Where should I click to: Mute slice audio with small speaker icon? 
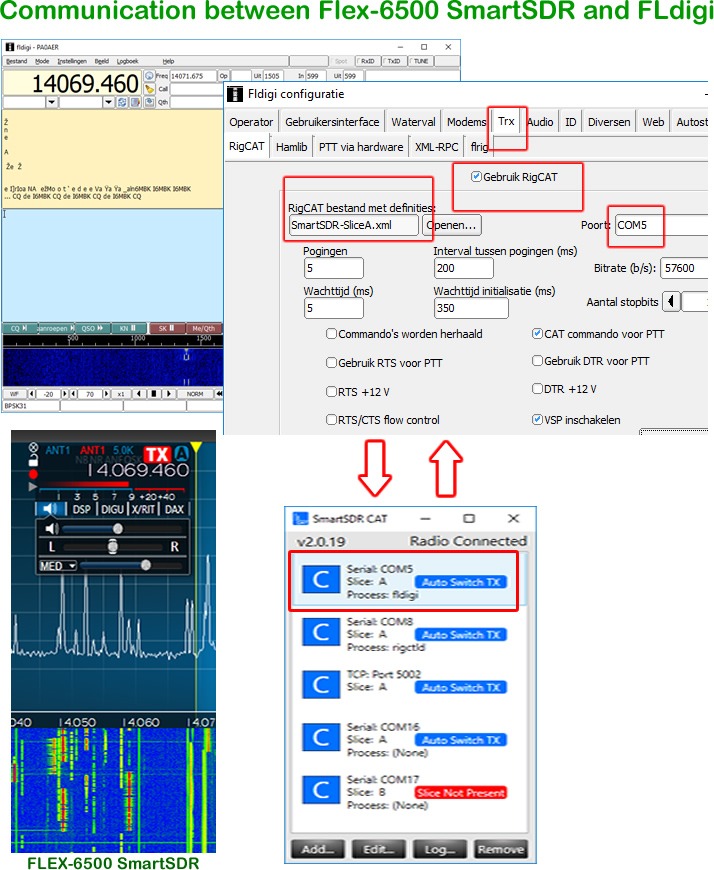52,529
